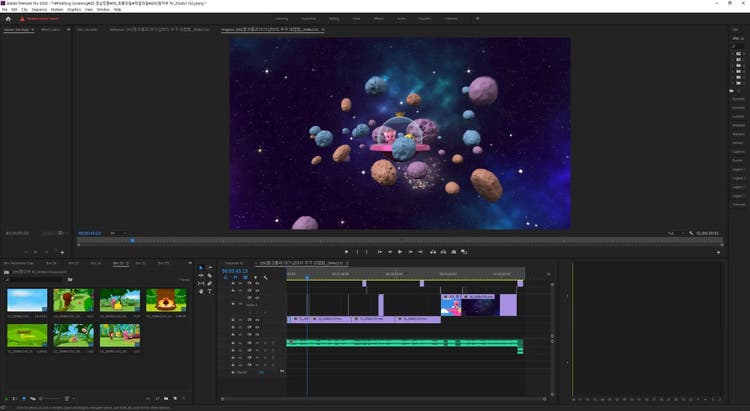Play the Program monitor sequence
Image resolution: width=750 pixels, height=411 pixels.
coord(400,252)
